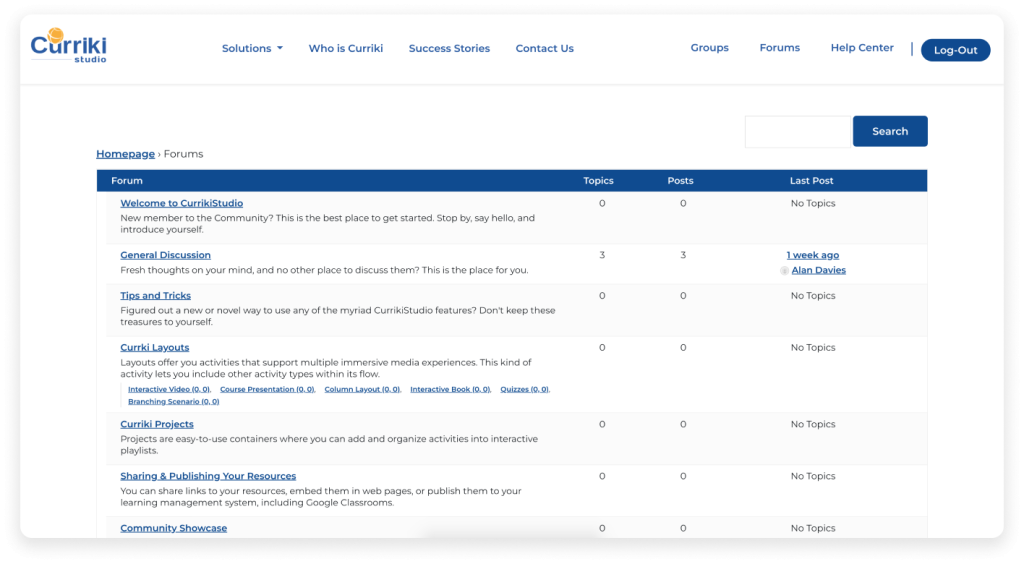Click 'No Topics' in Tips and Tricks row
This screenshot has height=564, width=1024.
point(812,296)
